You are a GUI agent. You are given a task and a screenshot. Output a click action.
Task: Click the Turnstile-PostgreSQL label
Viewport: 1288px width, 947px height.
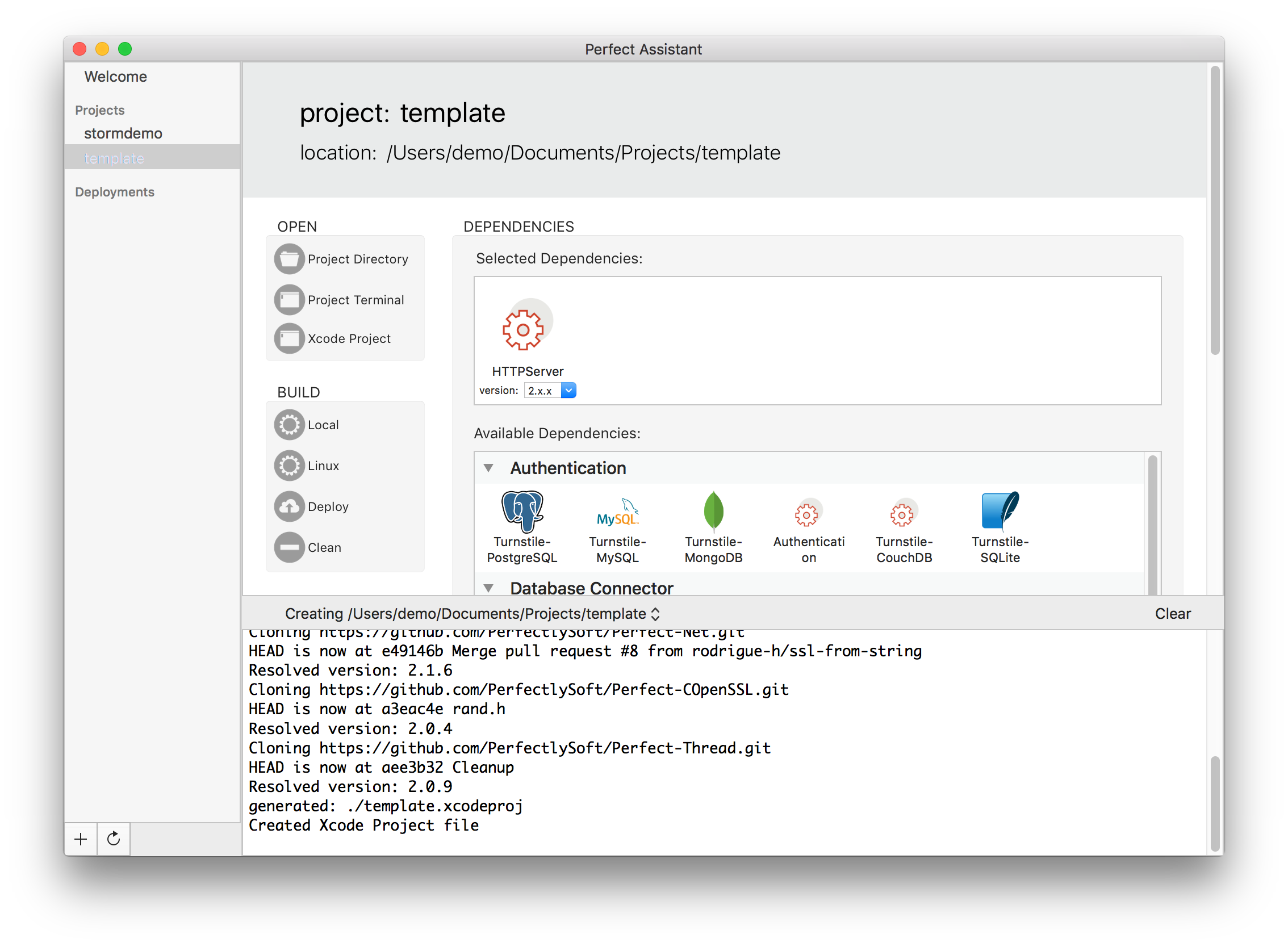coord(522,550)
